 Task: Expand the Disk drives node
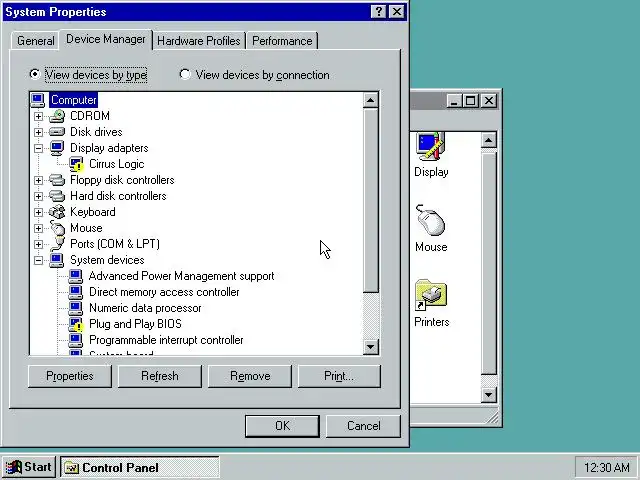pyautogui.click(x=38, y=132)
